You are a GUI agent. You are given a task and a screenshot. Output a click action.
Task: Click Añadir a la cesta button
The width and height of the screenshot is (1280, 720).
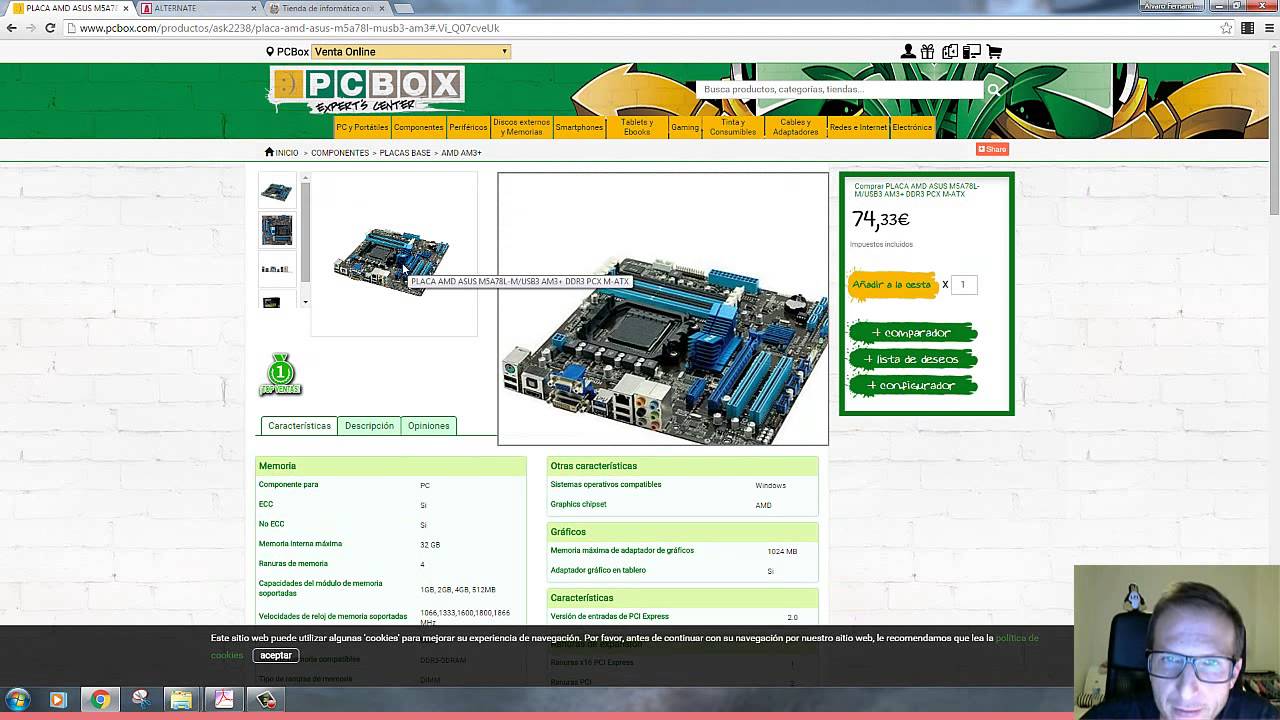(892, 285)
